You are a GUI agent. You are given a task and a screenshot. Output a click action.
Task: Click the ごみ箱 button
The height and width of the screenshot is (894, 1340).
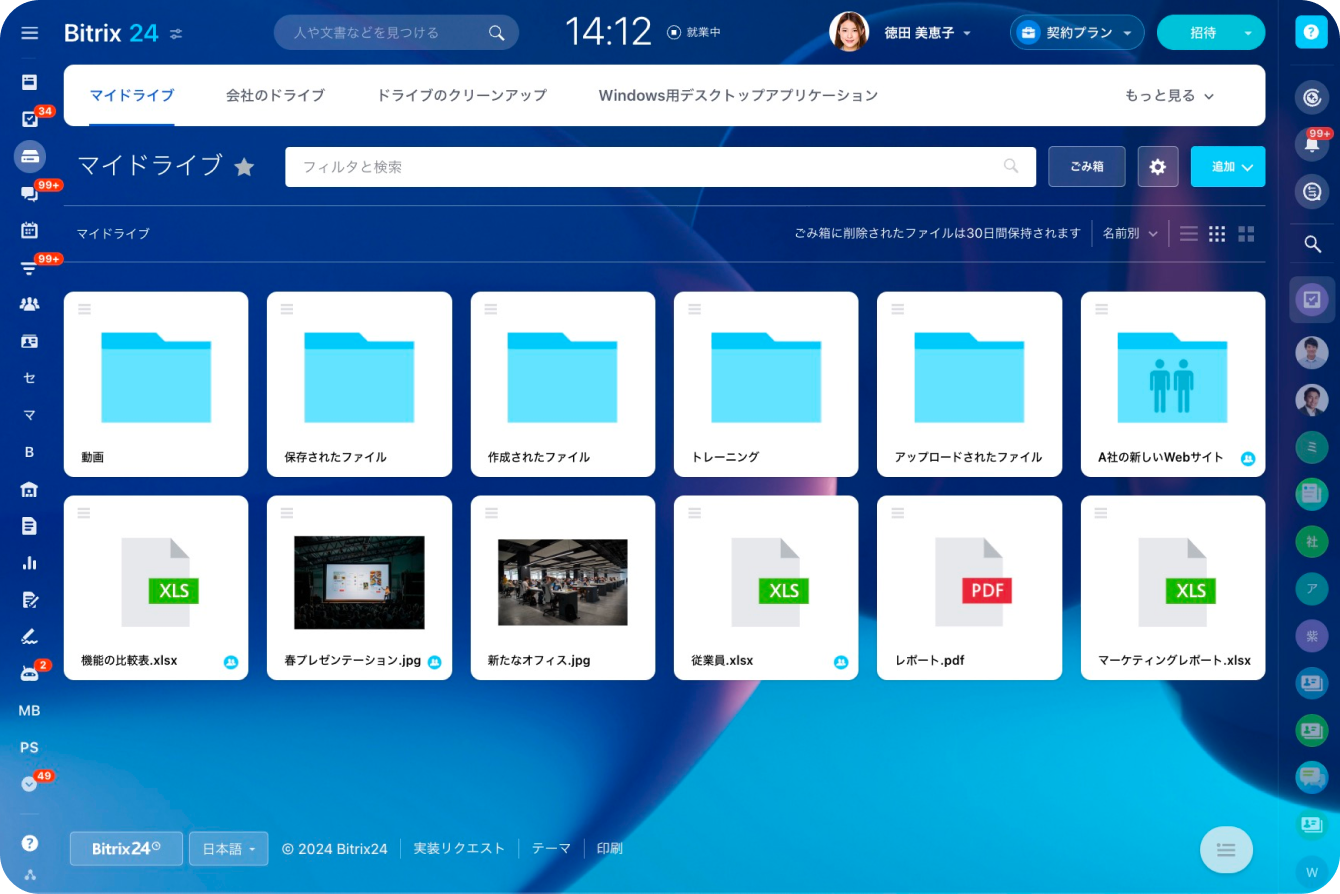click(x=1086, y=167)
